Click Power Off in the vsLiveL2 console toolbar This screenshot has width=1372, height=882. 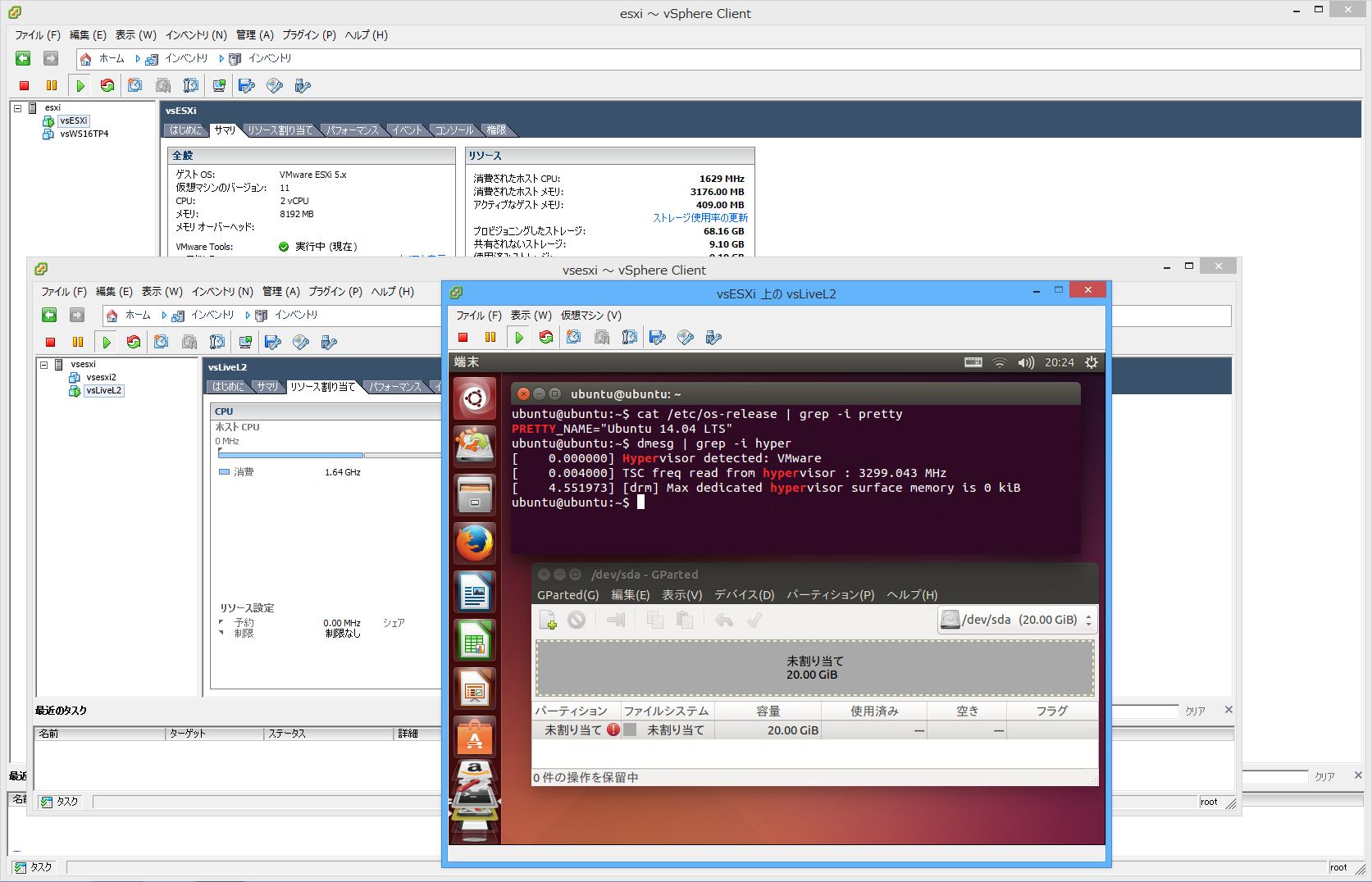pos(463,337)
